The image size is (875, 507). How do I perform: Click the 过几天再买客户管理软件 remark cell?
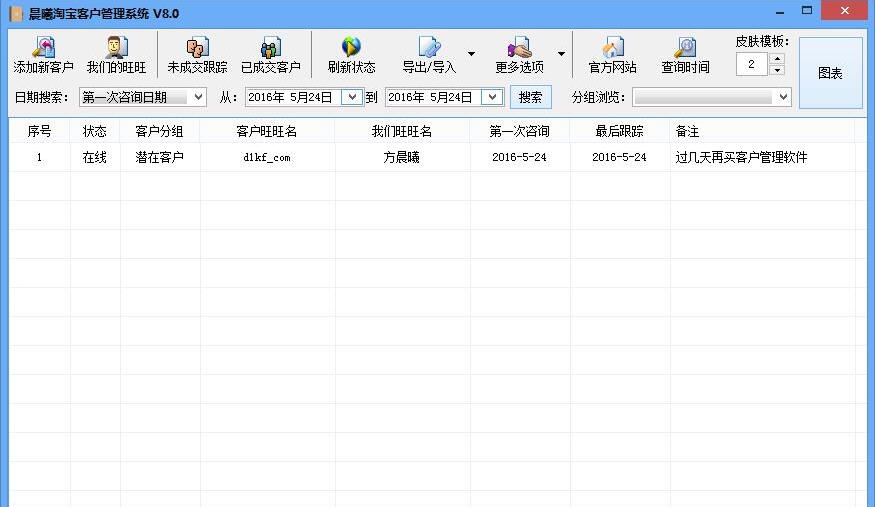[x=762, y=157]
